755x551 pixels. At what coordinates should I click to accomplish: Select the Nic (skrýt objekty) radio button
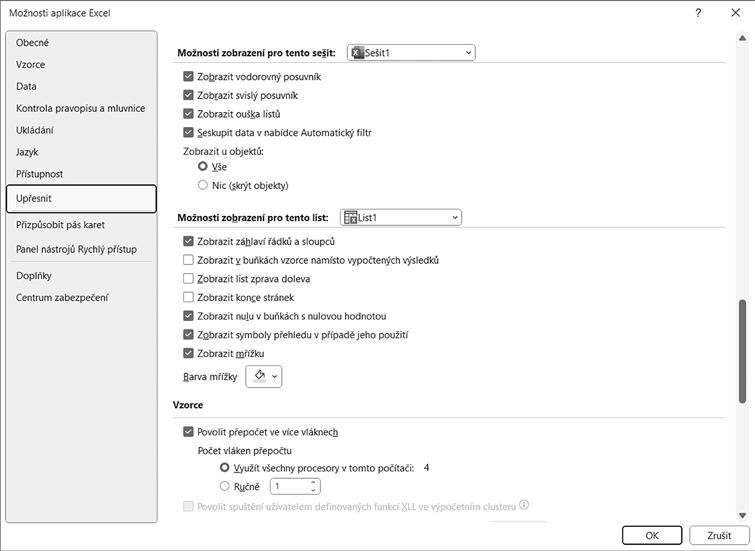(x=203, y=185)
